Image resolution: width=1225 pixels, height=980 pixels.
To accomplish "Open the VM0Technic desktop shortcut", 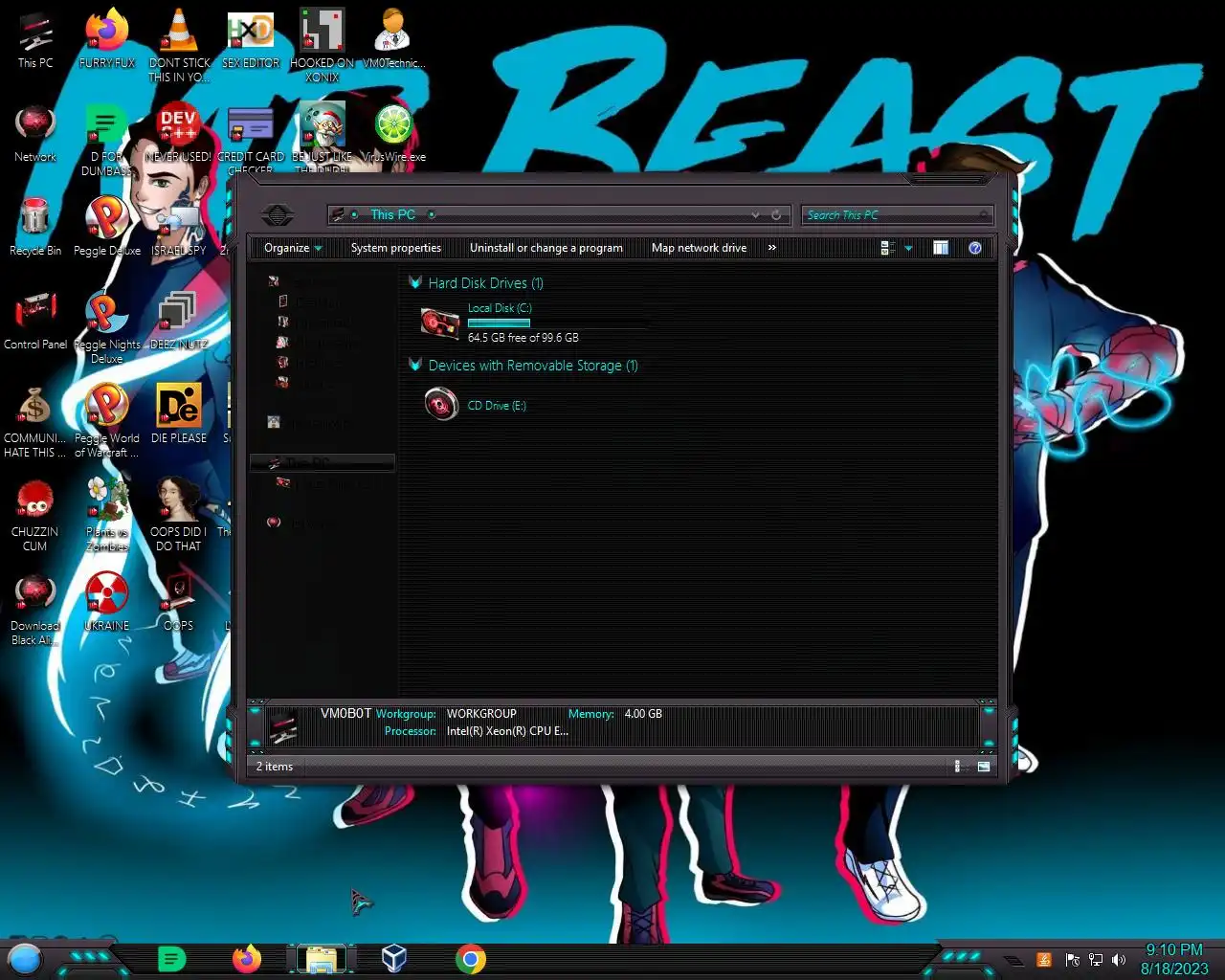I will (x=392, y=38).
